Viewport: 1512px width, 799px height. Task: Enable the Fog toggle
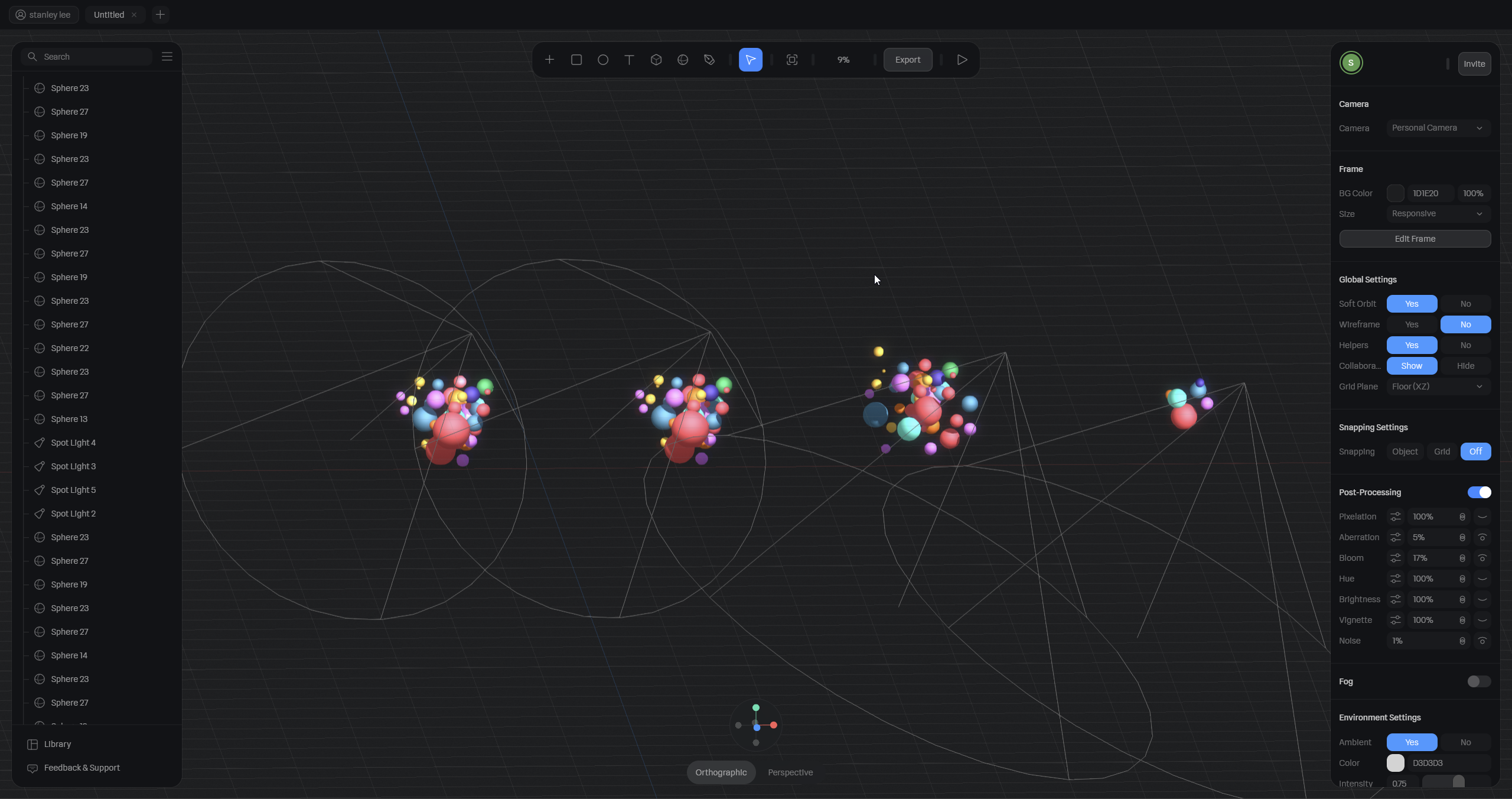pyautogui.click(x=1478, y=681)
